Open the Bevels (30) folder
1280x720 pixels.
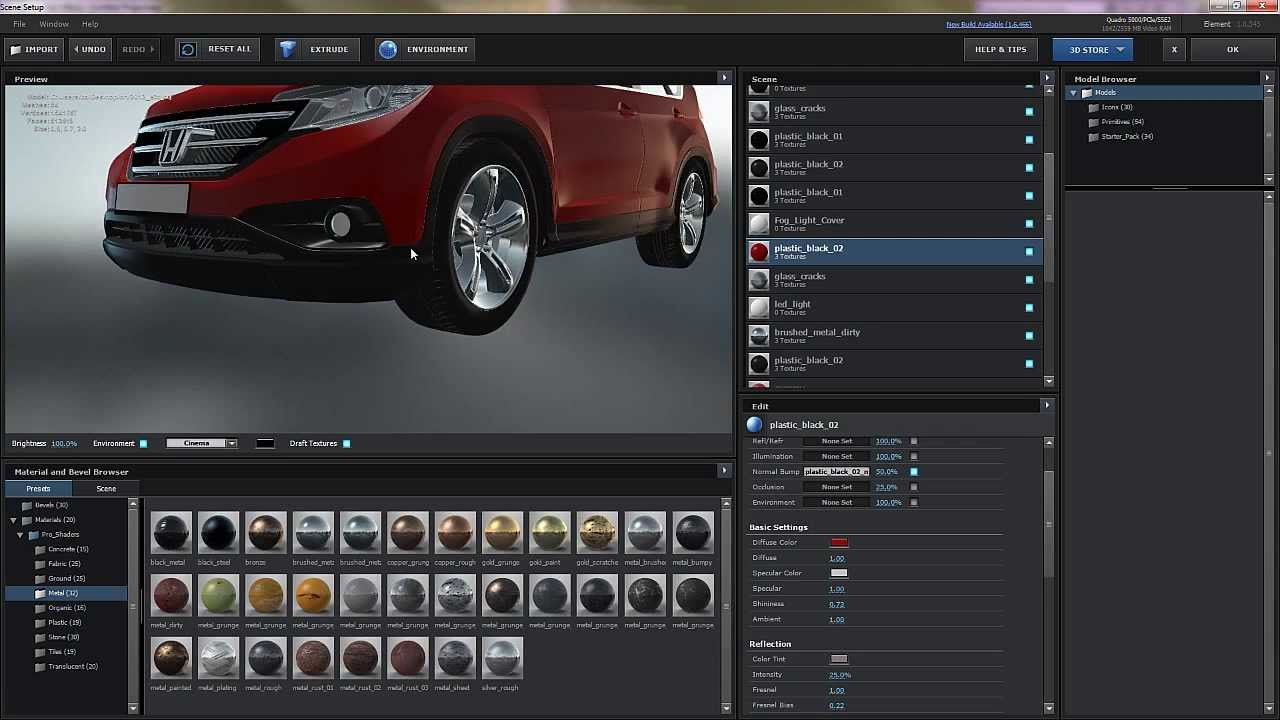pos(51,505)
